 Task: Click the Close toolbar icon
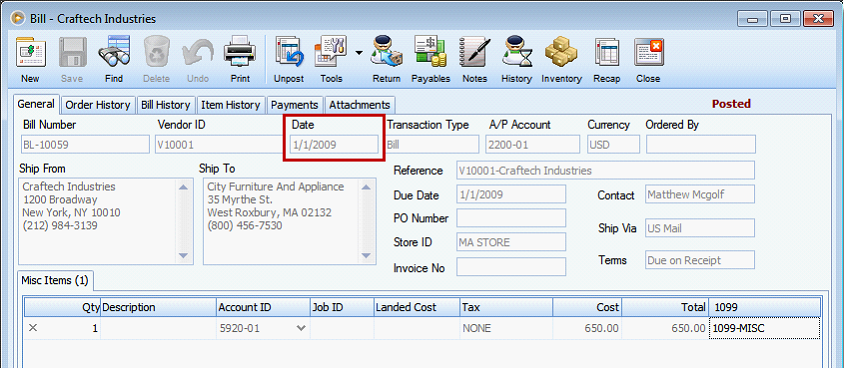(648, 54)
